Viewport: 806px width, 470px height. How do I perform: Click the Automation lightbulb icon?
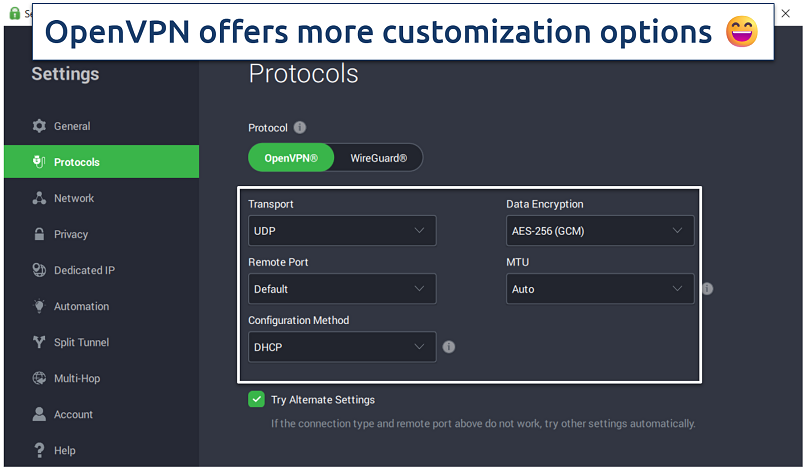[39, 306]
